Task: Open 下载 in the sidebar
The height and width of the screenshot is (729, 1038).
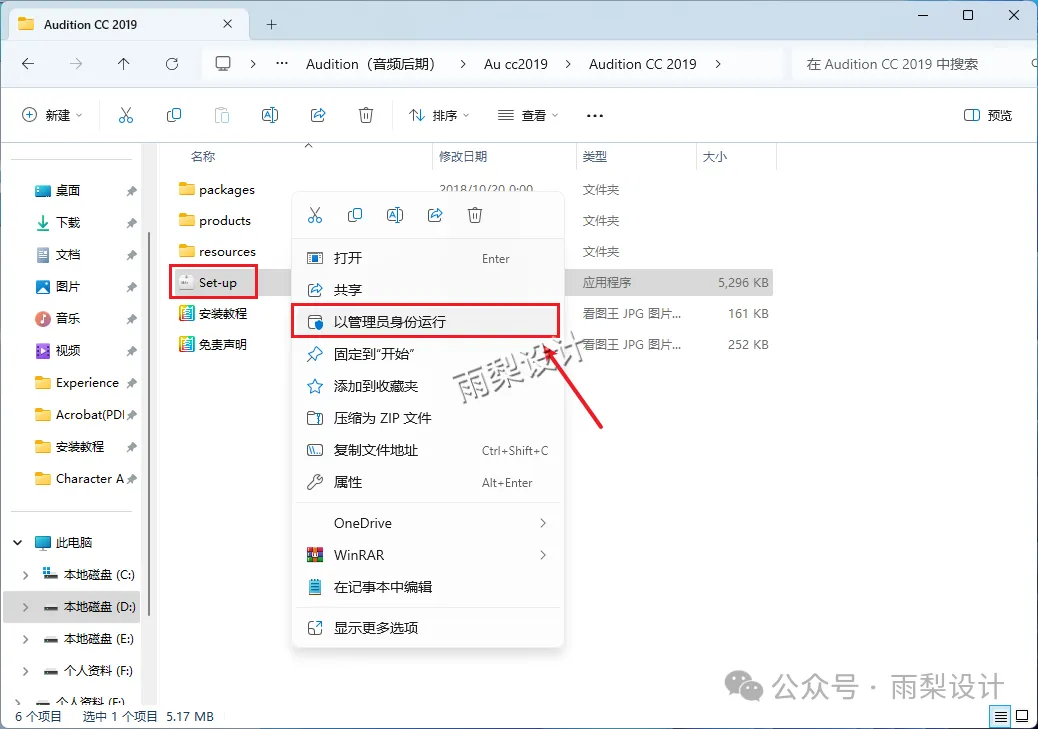Action: [57, 222]
